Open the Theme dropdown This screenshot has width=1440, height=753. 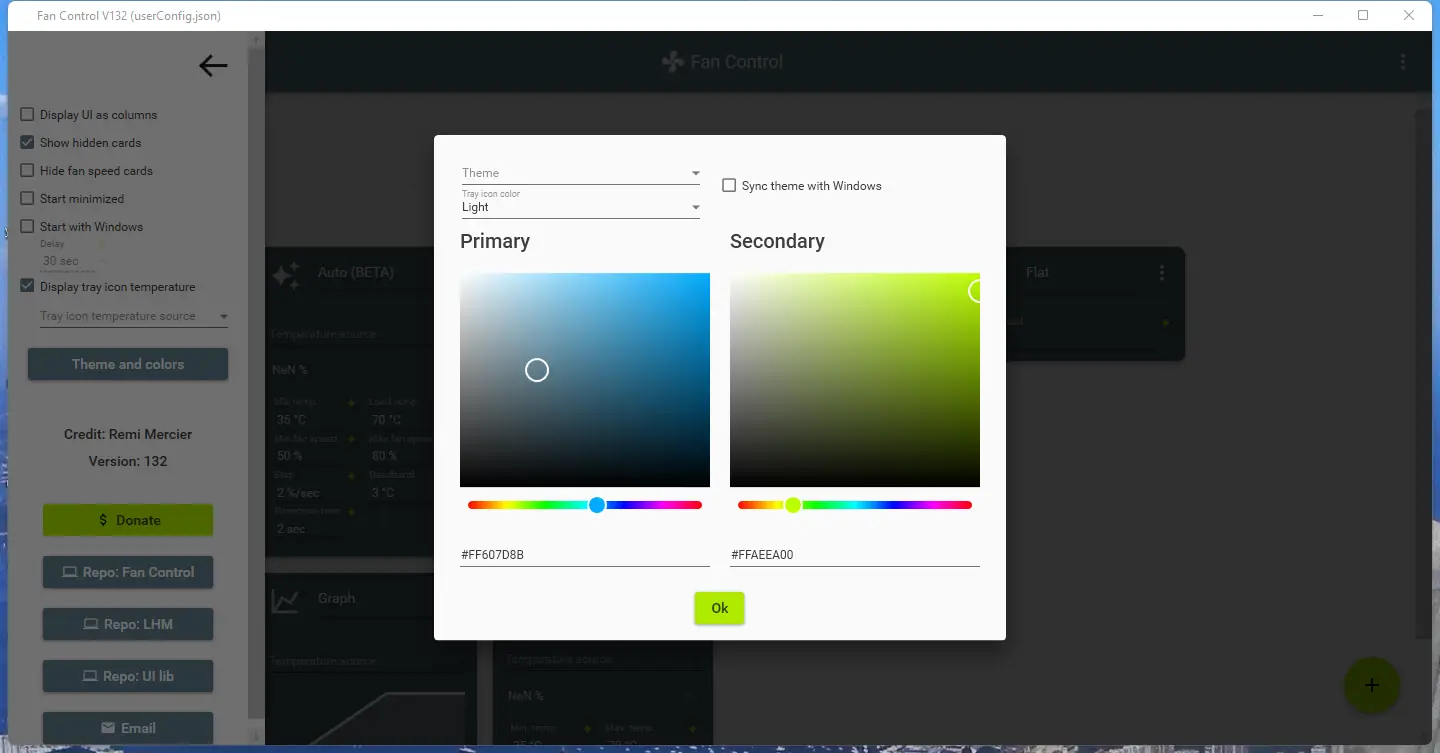click(x=581, y=173)
